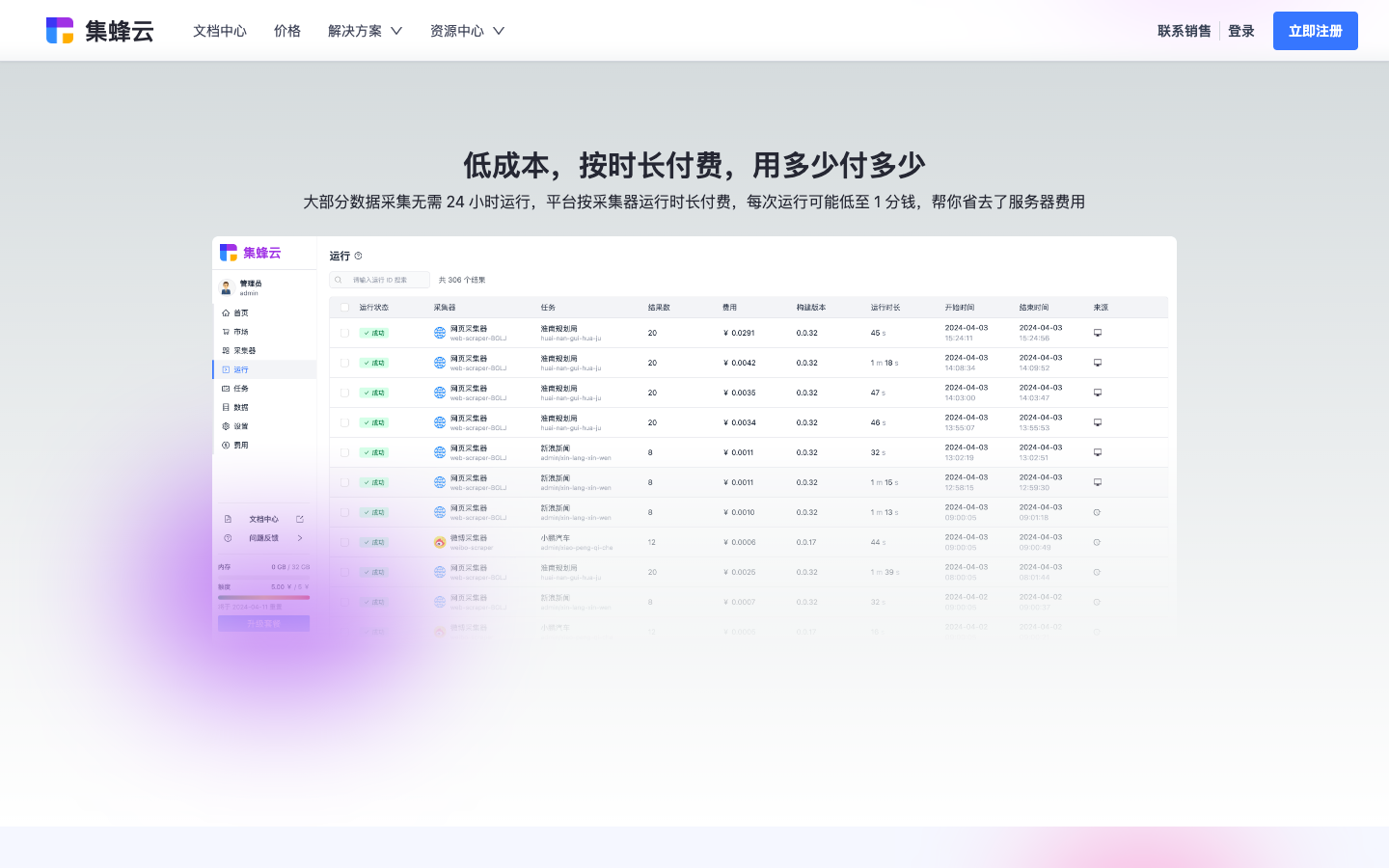
Task: Click the Weibo icon of 微博采集器
Action: [440, 542]
